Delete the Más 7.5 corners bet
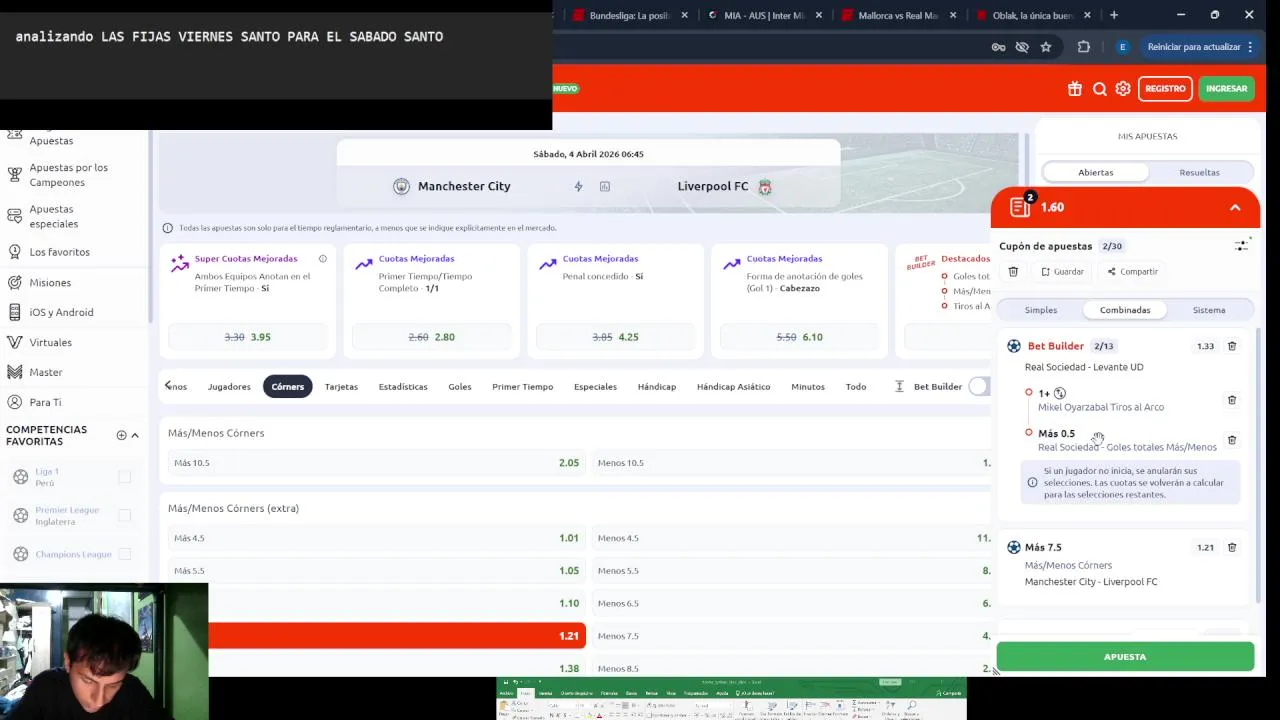 point(1232,548)
